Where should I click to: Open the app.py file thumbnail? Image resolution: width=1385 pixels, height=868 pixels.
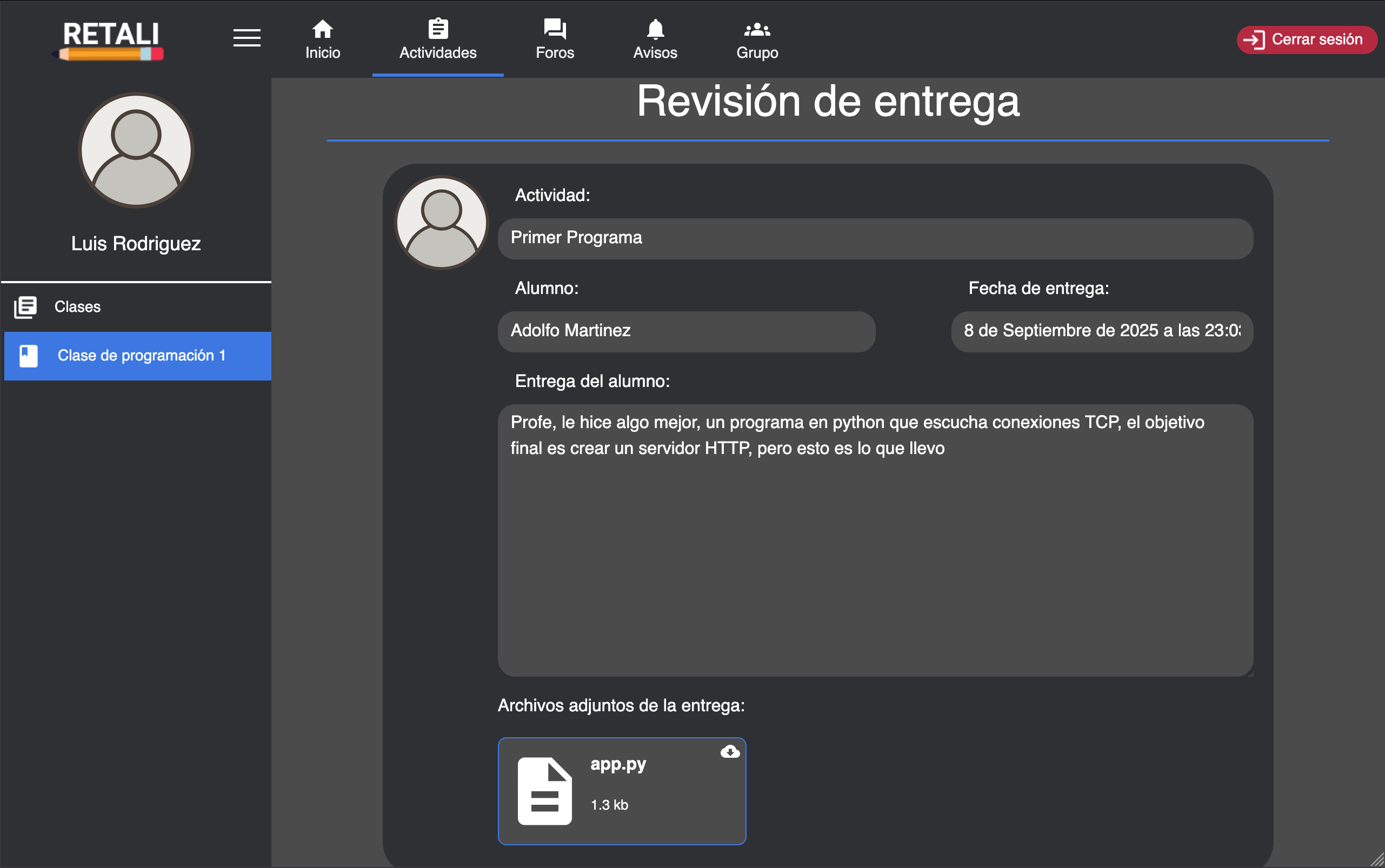point(544,791)
